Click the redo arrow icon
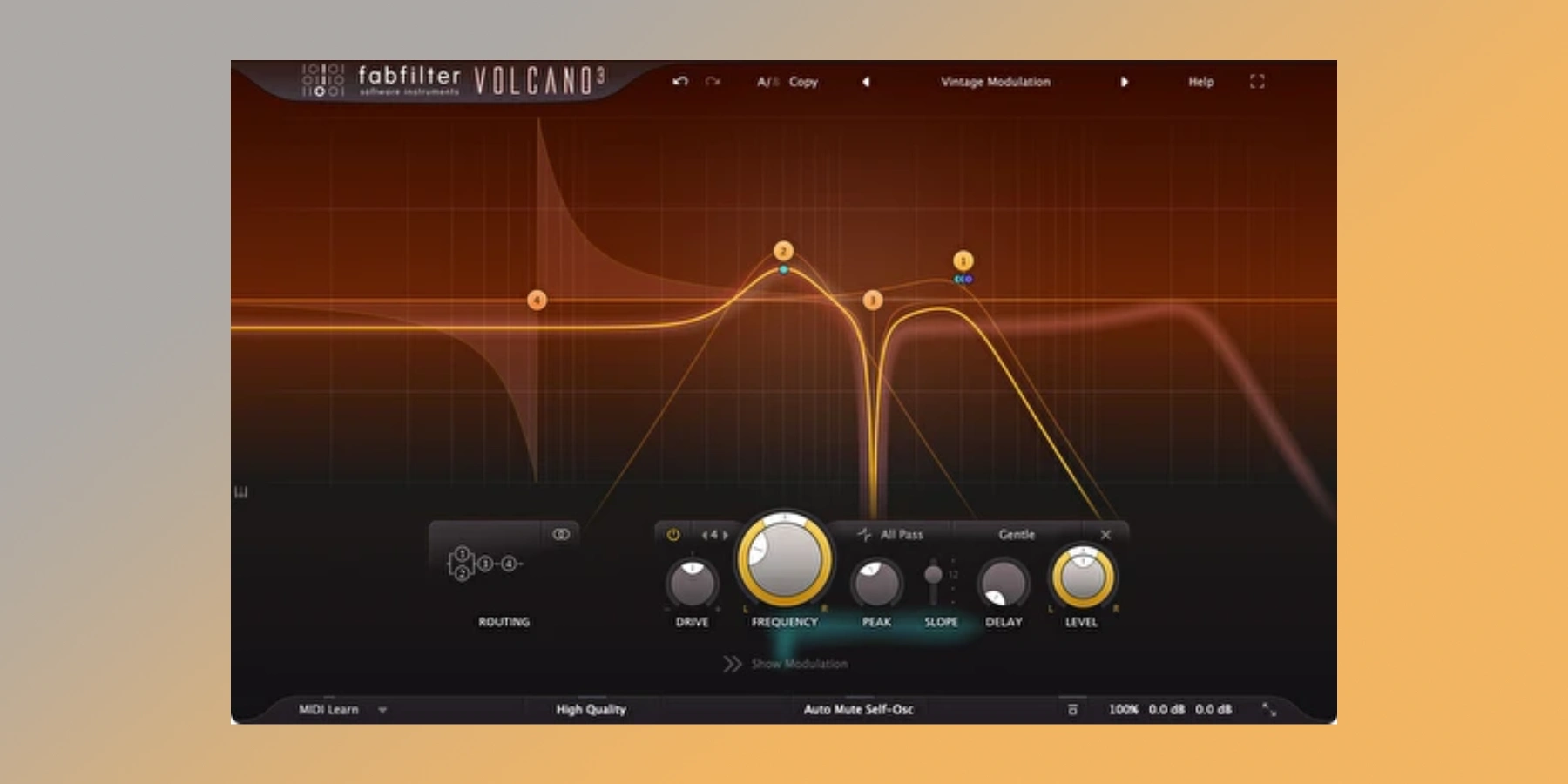The width and height of the screenshot is (1568, 784). pyautogui.click(x=713, y=82)
